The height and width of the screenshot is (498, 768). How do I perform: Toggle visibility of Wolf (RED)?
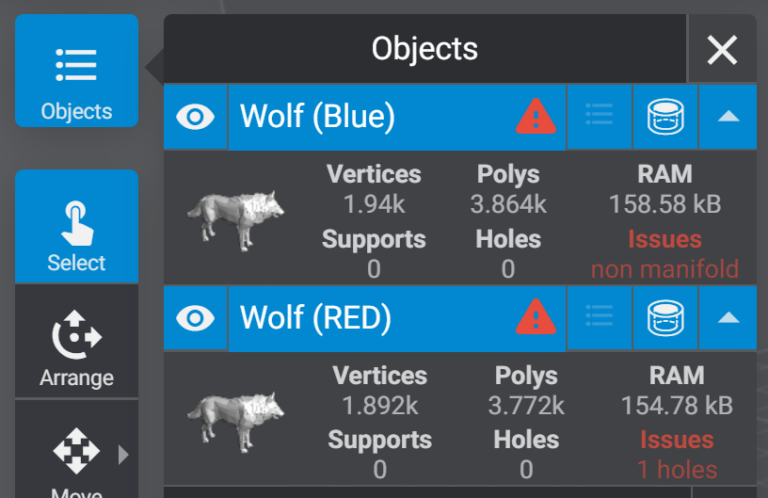coord(196,318)
